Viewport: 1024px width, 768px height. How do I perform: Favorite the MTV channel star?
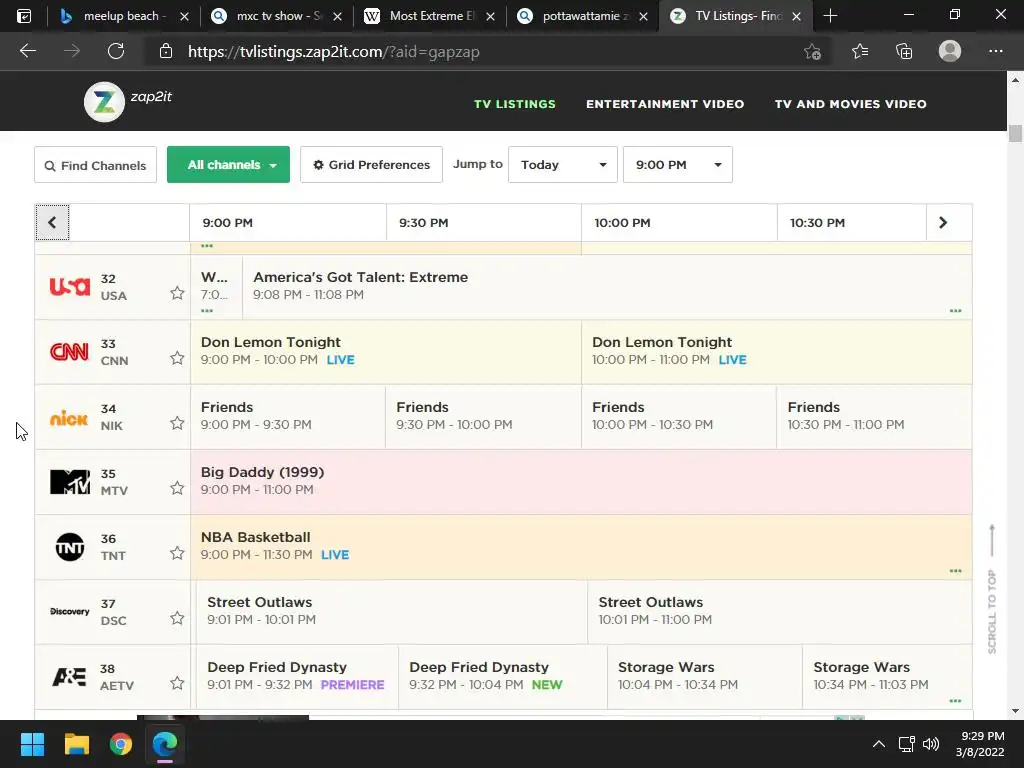(177, 488)
